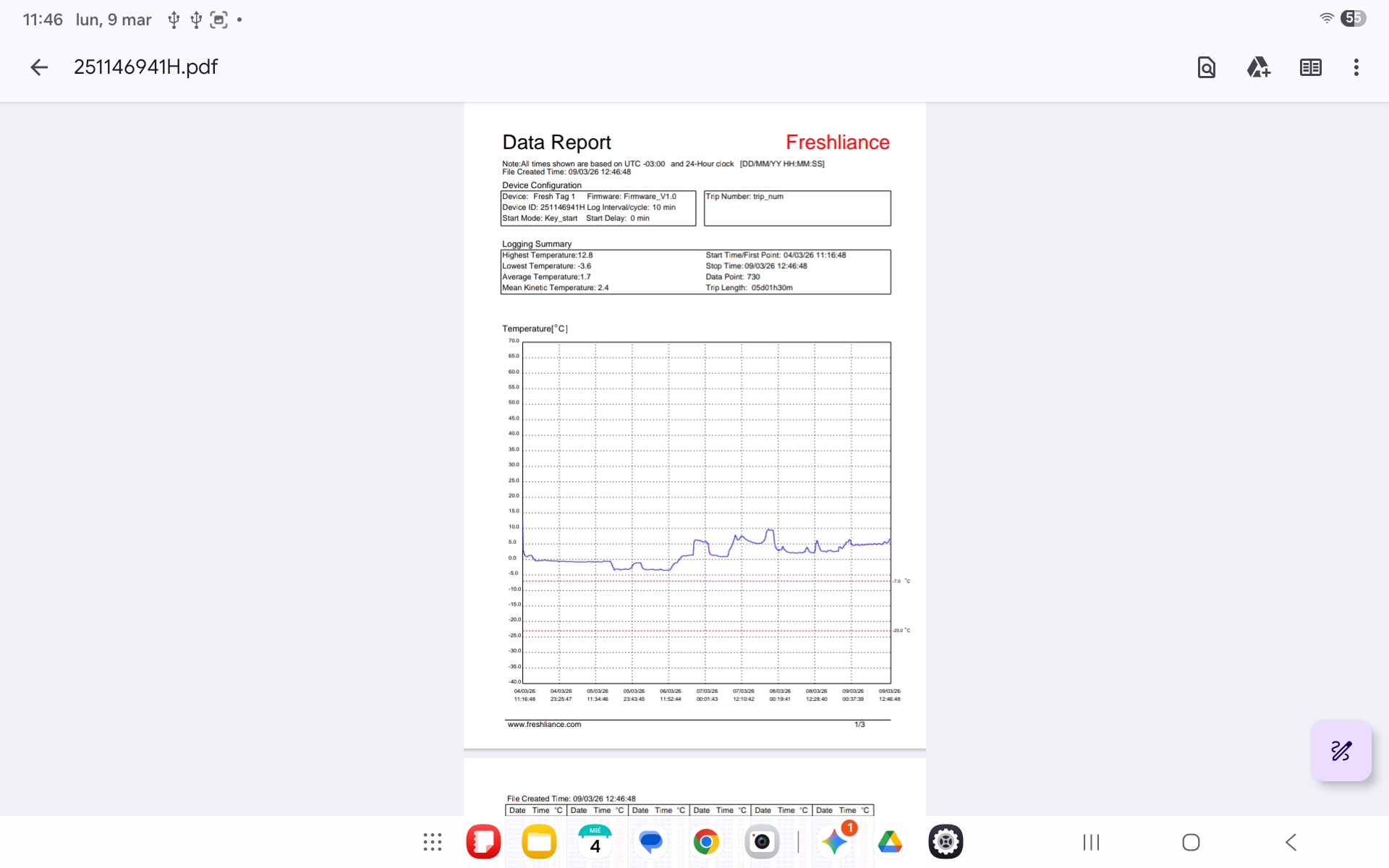
Task: Tap the temperature chart in the report
Action: [x=706, y=512]
